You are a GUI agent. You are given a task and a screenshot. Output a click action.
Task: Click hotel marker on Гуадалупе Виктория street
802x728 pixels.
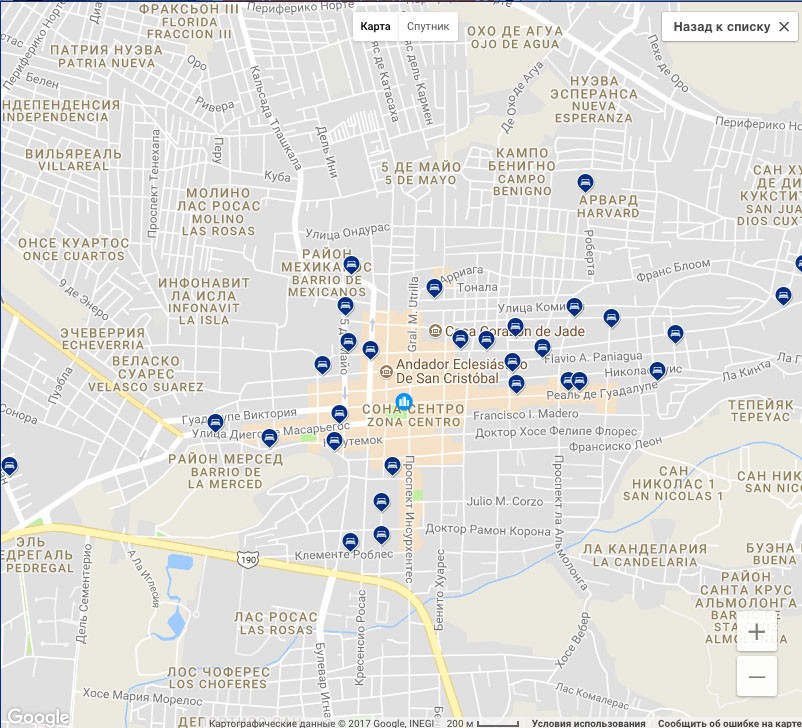(215, 422)
